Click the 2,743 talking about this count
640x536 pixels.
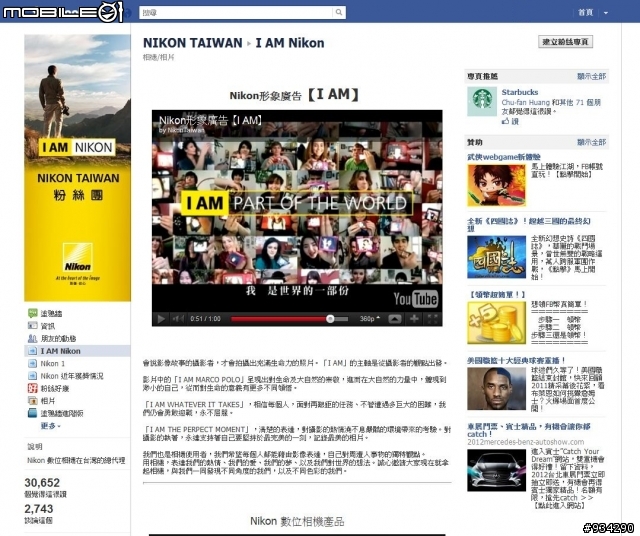(x=39, y=509)
